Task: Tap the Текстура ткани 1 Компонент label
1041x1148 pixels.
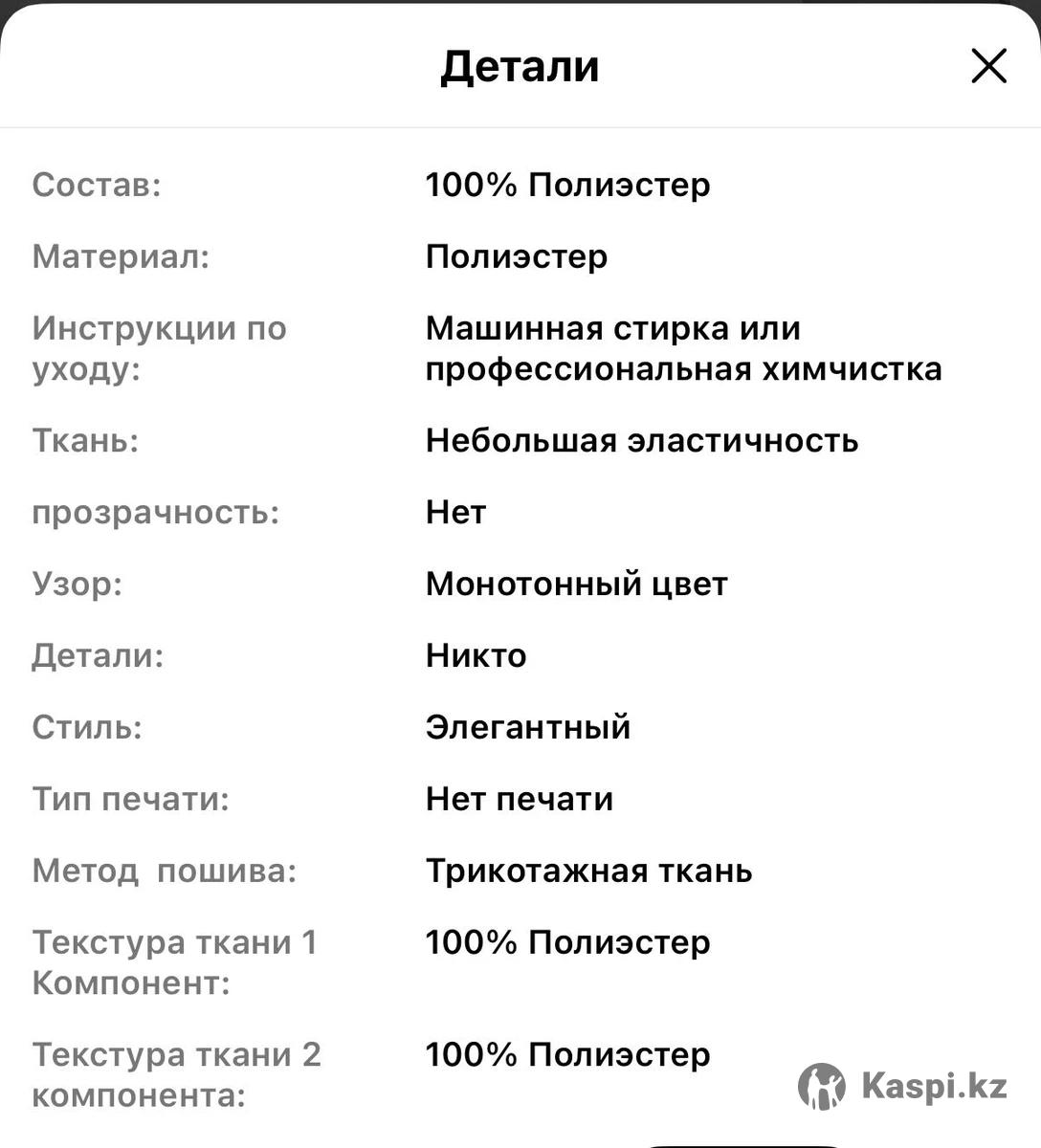Action: (x=174, y=962)
